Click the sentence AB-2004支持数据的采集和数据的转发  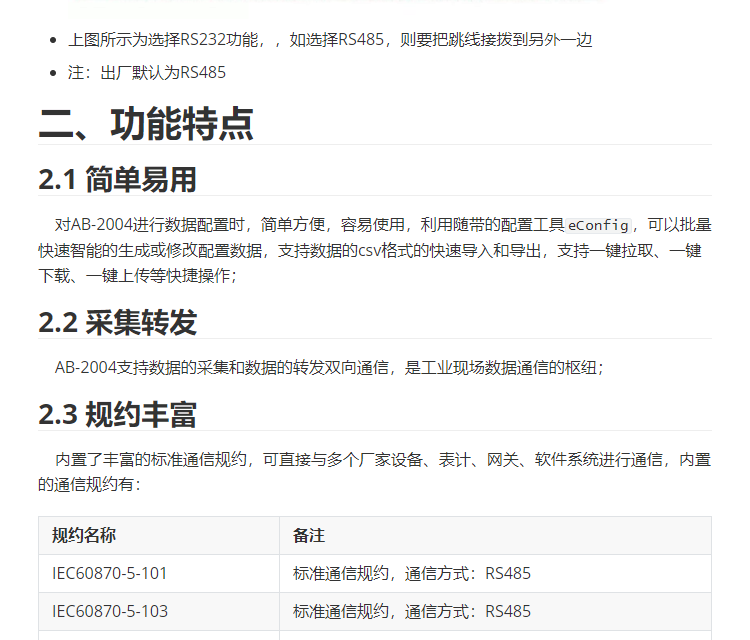pos(329,367)
